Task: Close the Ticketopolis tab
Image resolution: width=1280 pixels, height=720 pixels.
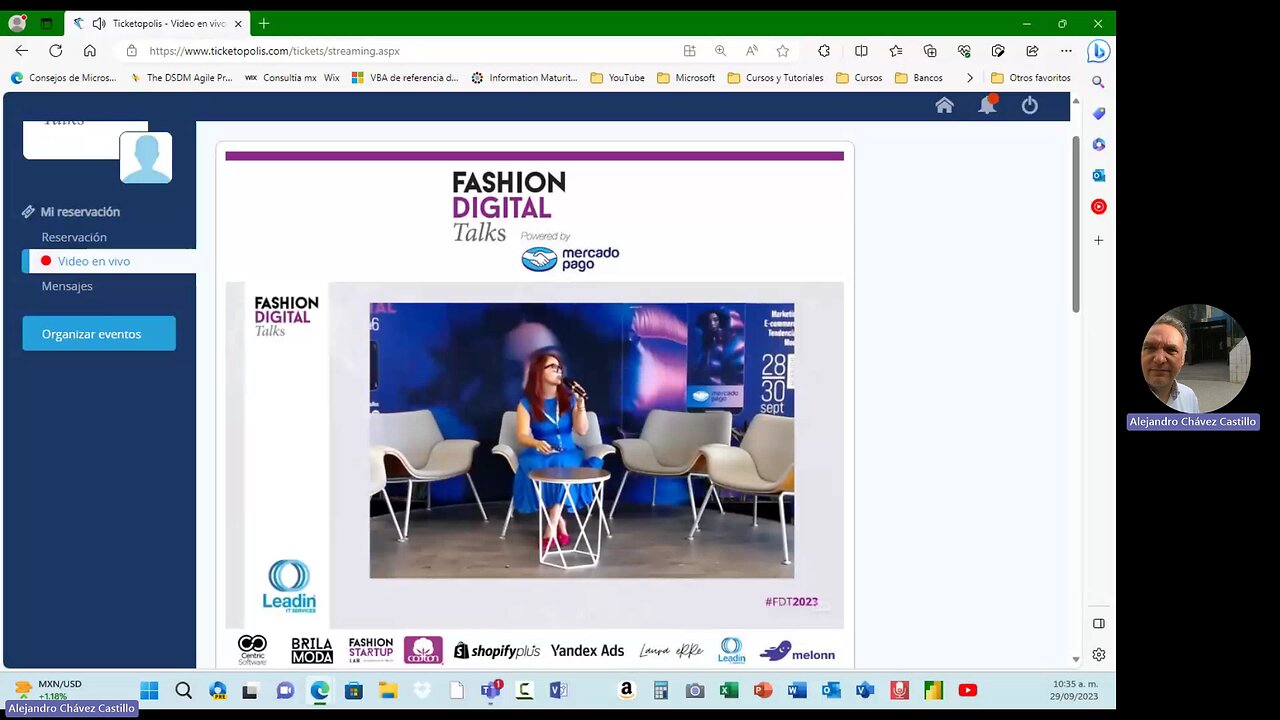Action: pos(238,23)
